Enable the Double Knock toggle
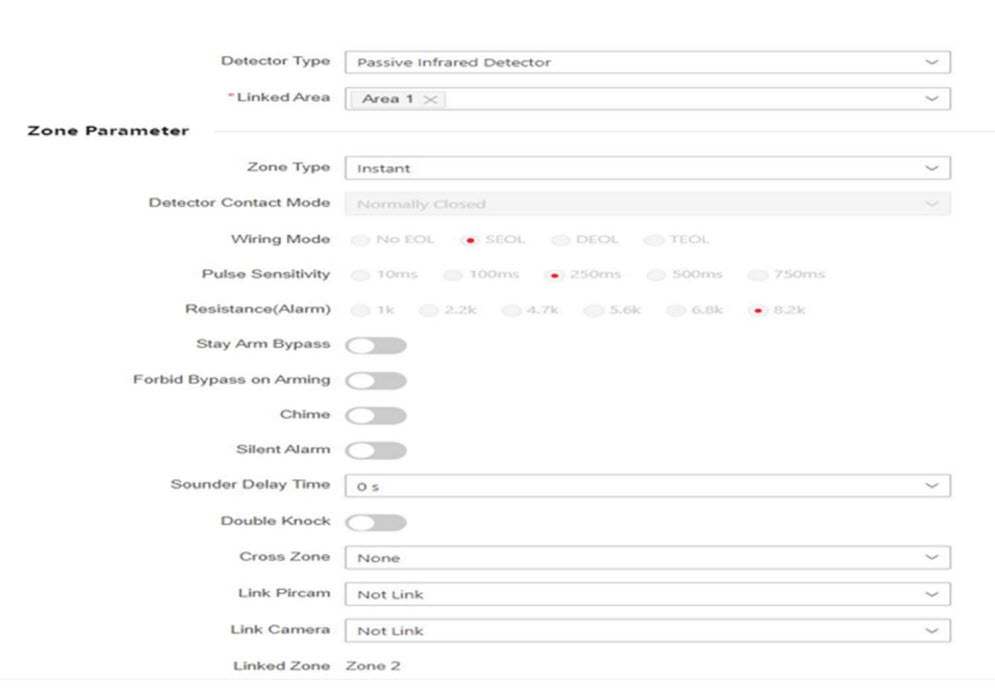 coord(376,523)
